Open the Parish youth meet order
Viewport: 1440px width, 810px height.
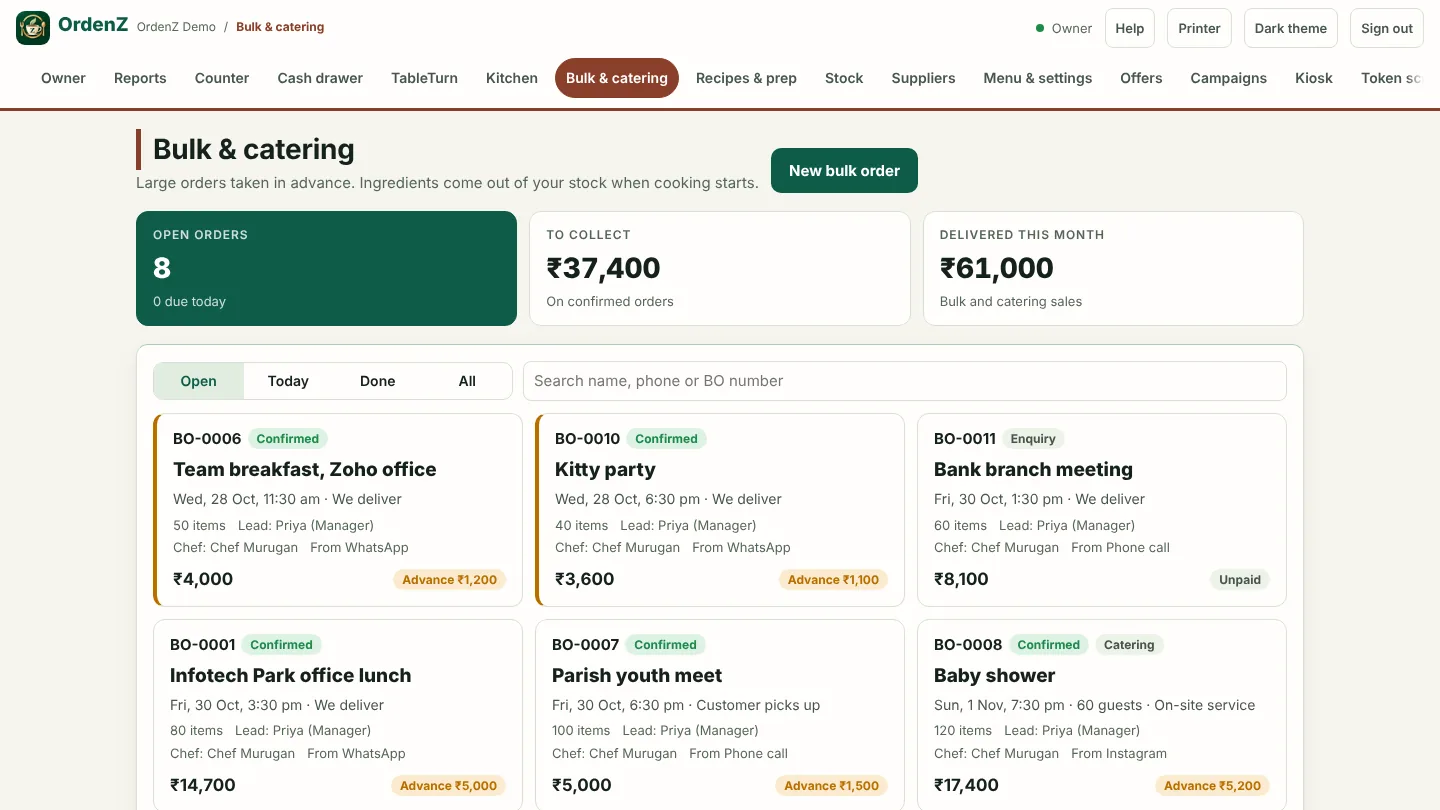[x=720, y=714]
